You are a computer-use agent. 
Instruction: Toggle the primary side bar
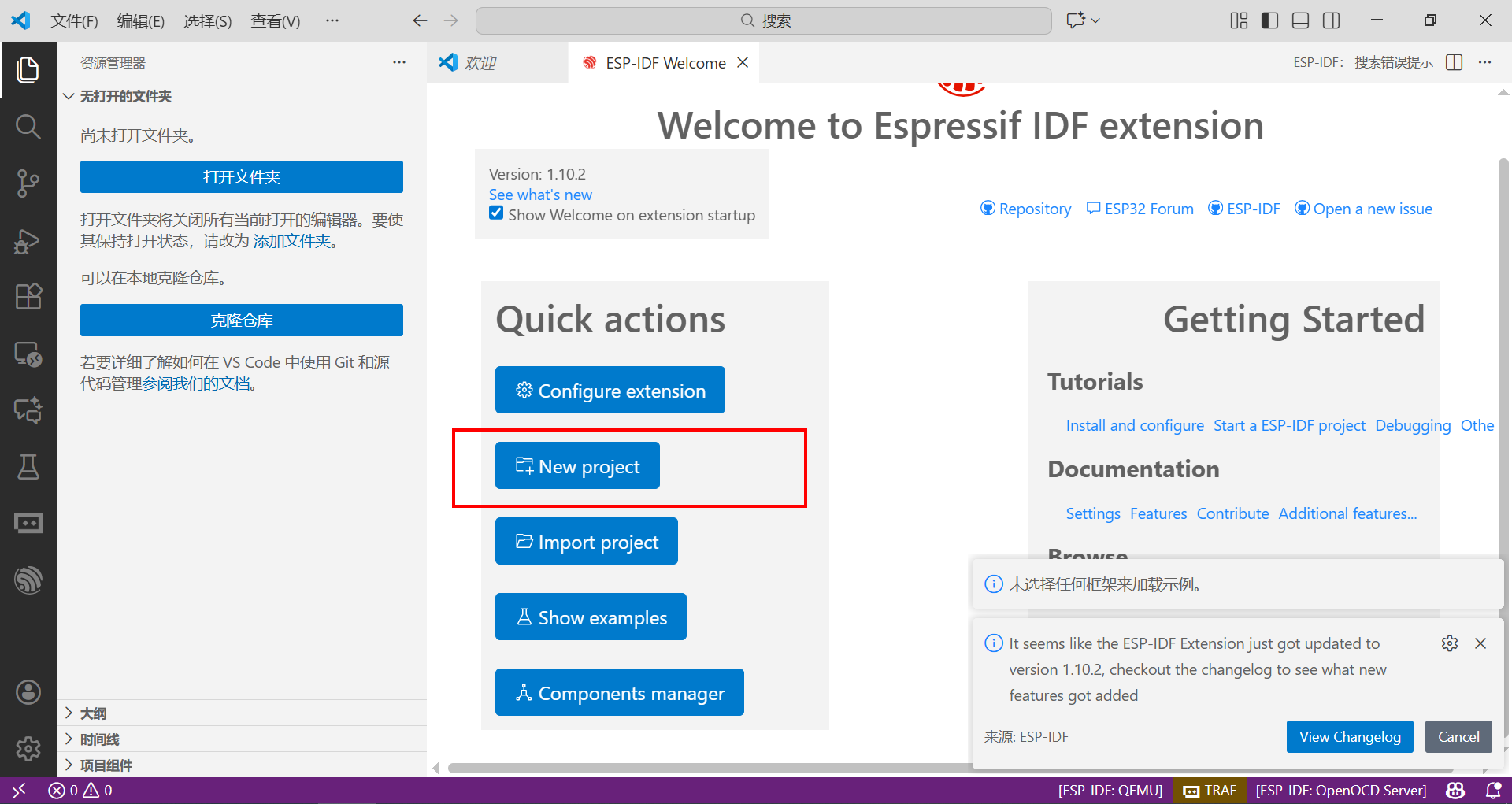coord(1269,20)
